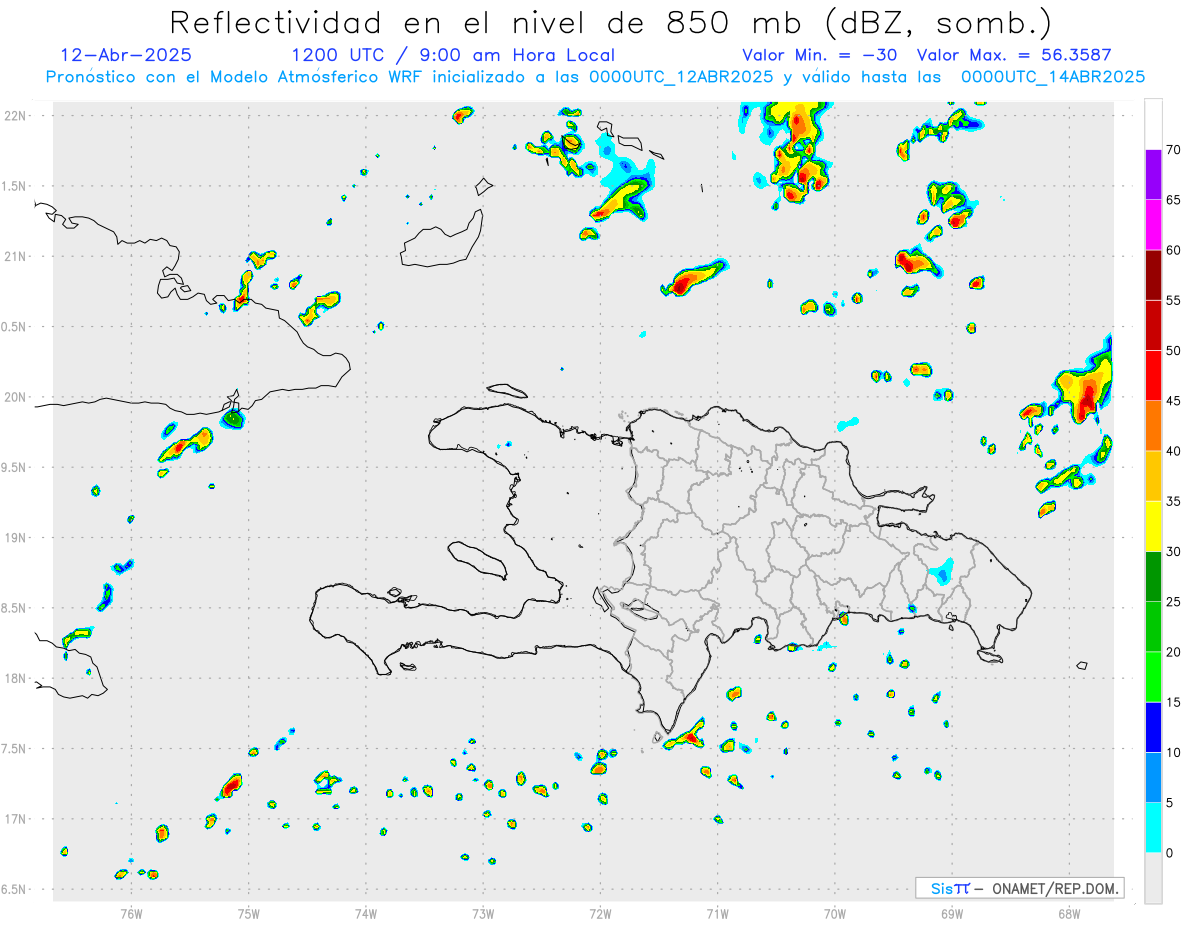The height and width of the screenshot is (927, 1200).
Task: Click the yellow 30–35 dBZ colorbar segment
Action: tap(1153, 526)
